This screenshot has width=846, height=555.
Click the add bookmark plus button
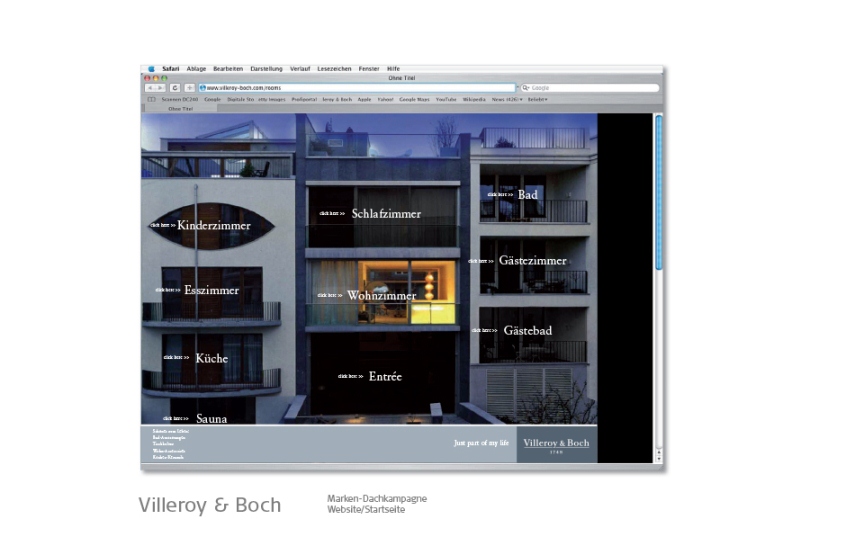pyautogui.click(x=189, y=88)
